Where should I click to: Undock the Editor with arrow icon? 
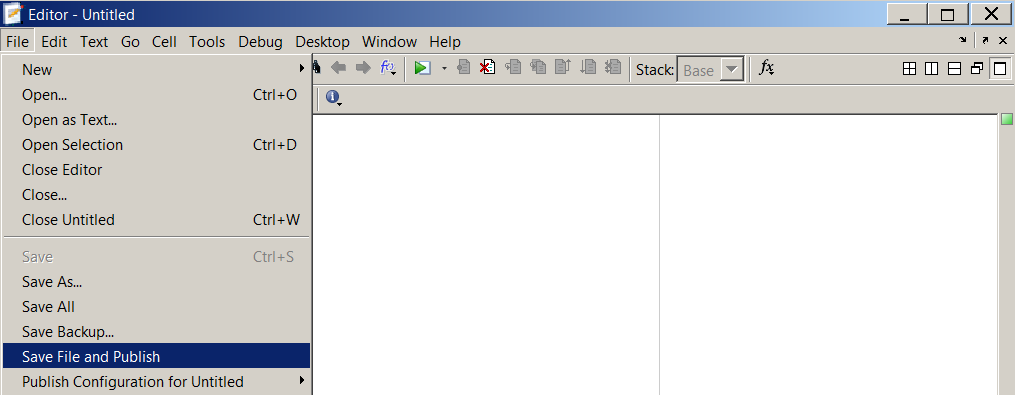click(x=985, y=40)
